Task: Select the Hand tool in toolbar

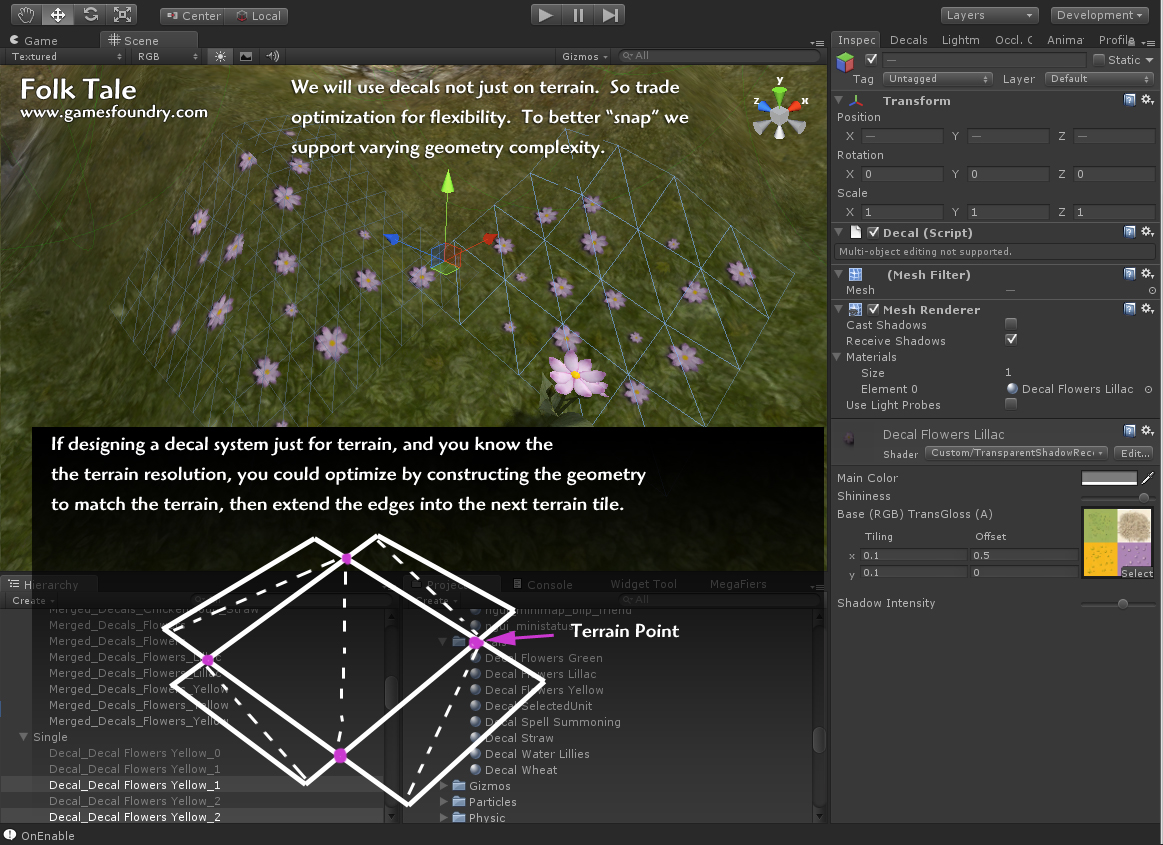Action: coord(26,14)
